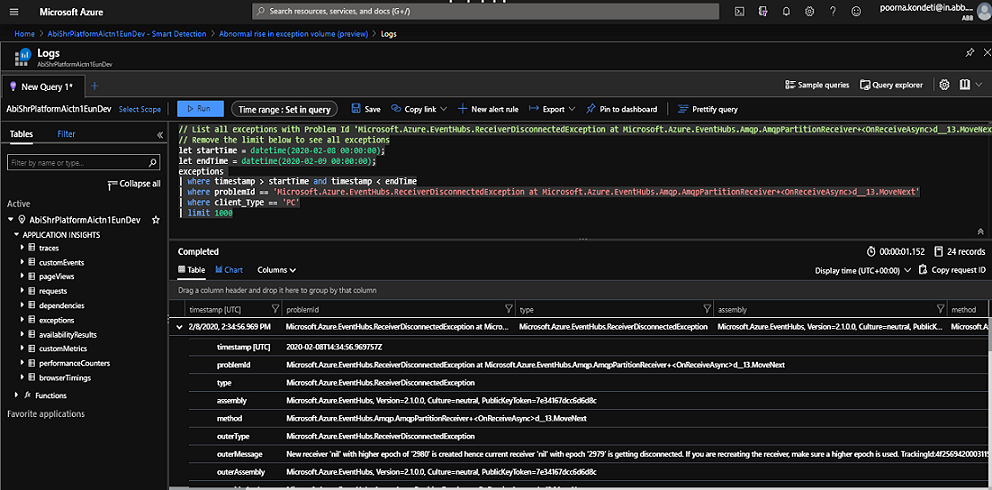Favorite AbiShrPlatformAictn1EunDev with the star
Screen dimensions: 992x490
[x=156, y=220]
